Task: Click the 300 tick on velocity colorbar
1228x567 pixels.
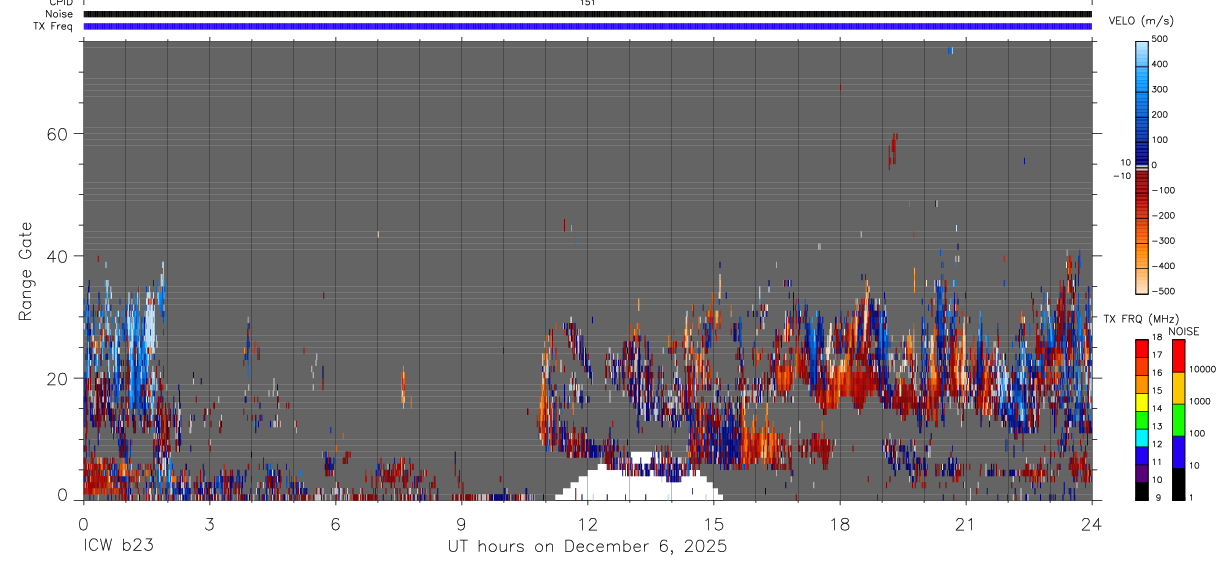Action: pos(1160,89)
